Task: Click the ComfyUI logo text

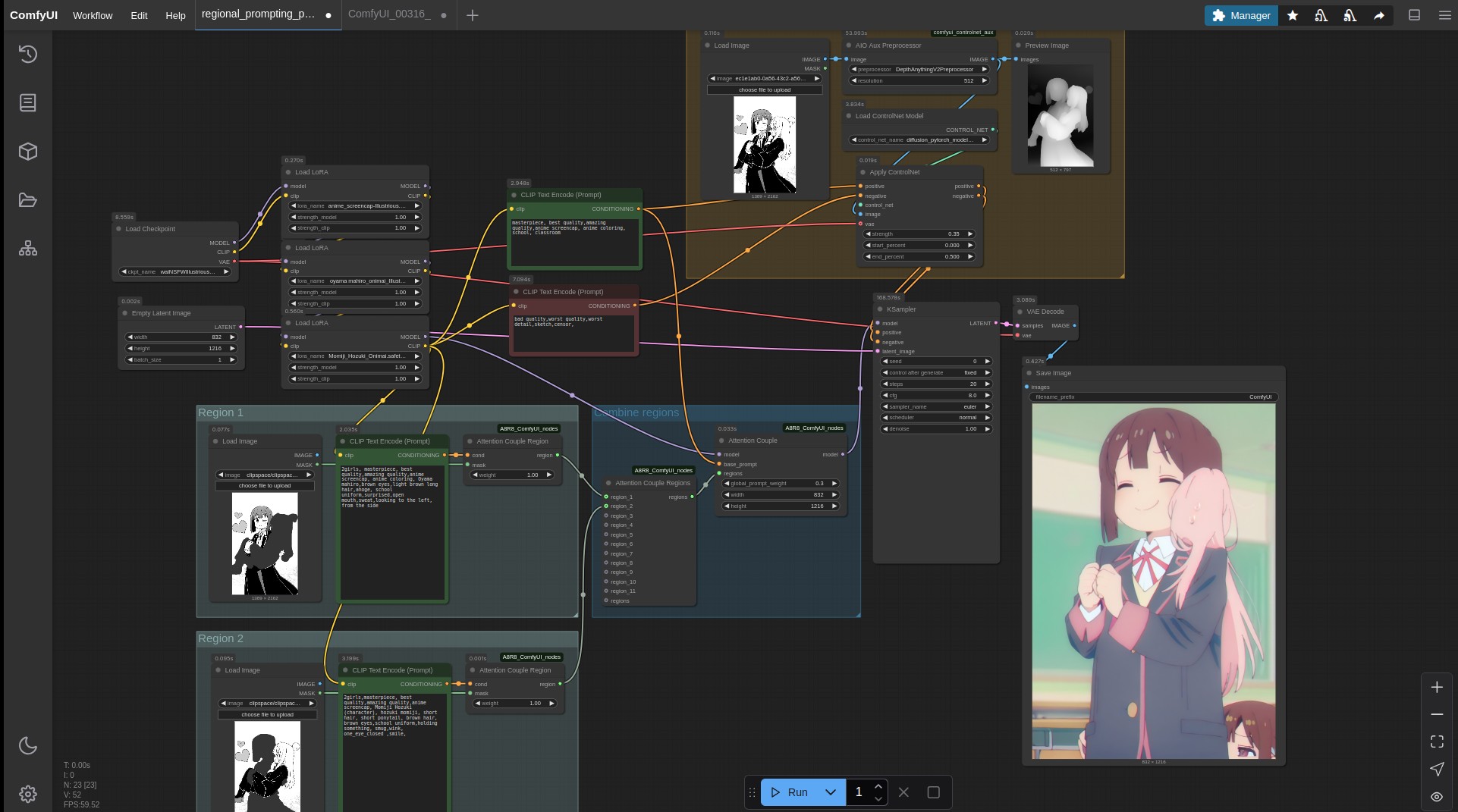Action: click(x=33, y=15)
